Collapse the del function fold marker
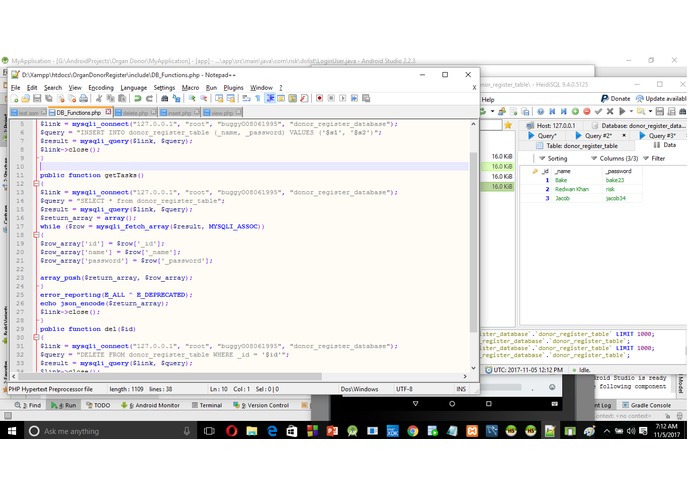Viewport: 695px width, 494px height. click(x=36, y=337)
